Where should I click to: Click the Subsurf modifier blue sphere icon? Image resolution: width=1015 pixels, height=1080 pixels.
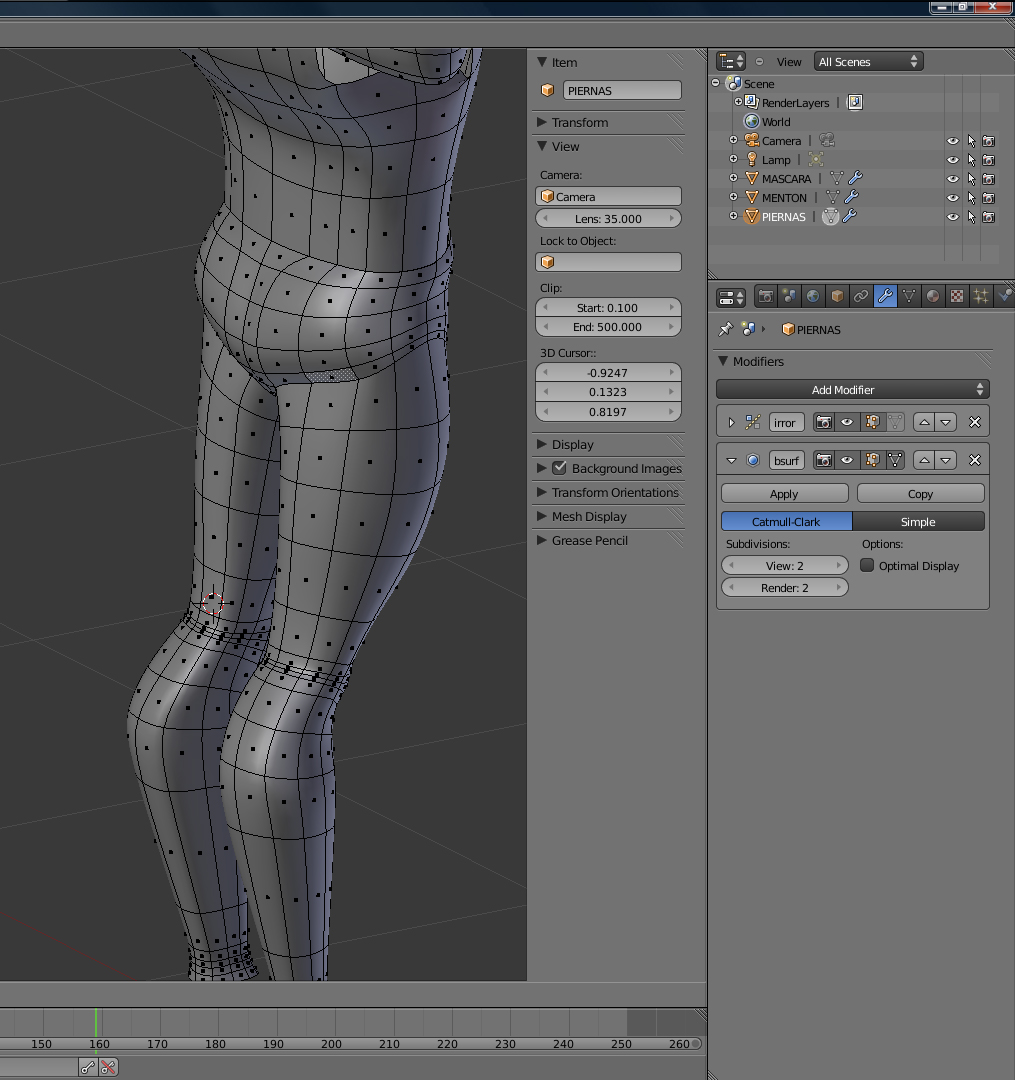coord(753,460)
